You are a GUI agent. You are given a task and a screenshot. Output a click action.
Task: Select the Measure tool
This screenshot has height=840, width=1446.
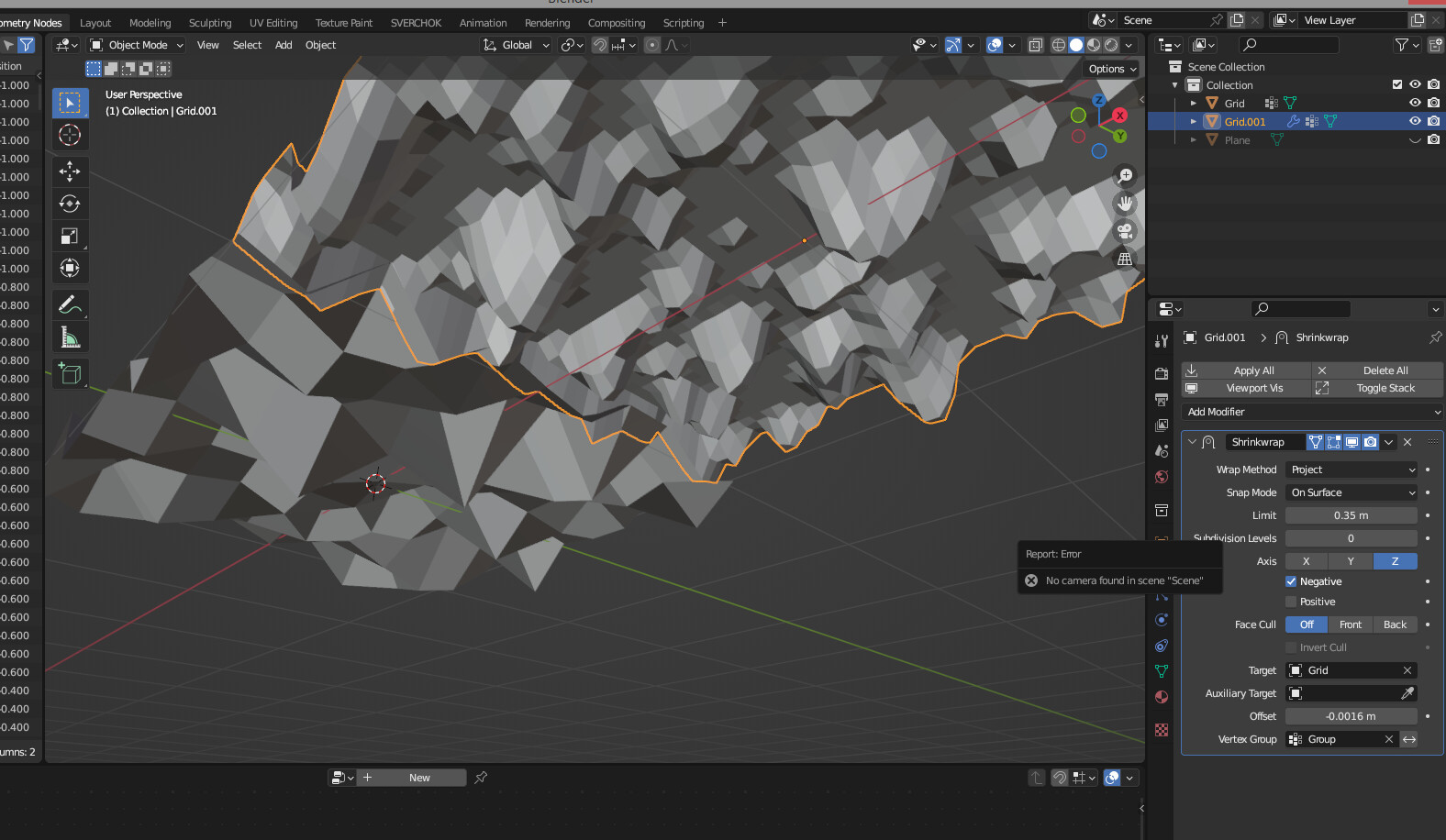[x=70, y=337]
